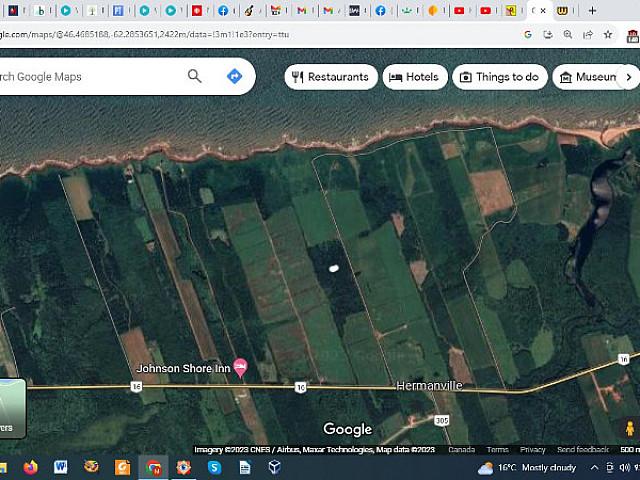Viewport: 640px width, 480px height.
Task: Open the orange G app on the taskbar
Action: [x=122, y=467]
